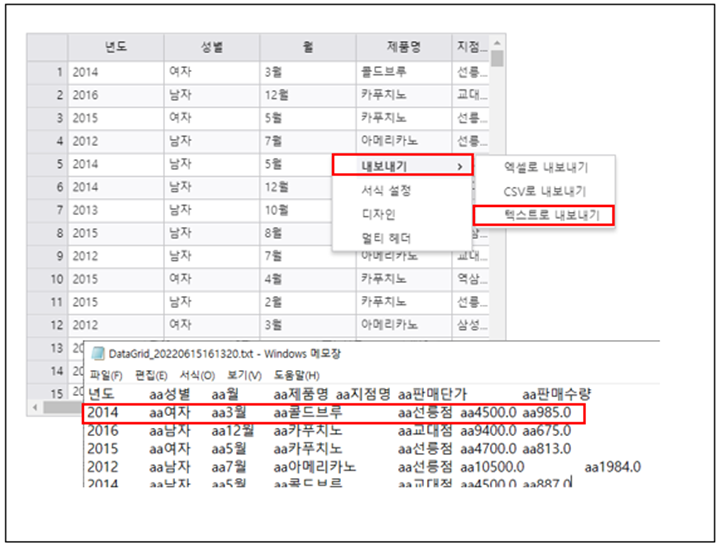
Task: Click 카푸치노 cell in row 10
Action: tap(404, 279)
